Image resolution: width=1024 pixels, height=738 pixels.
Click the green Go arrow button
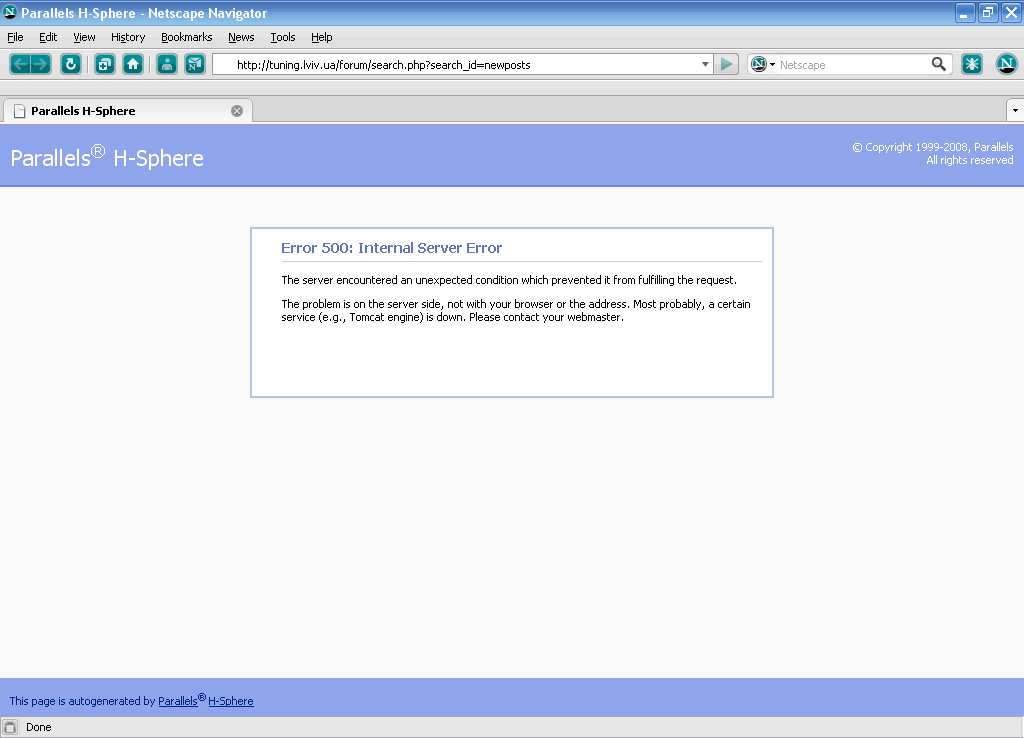726,64
